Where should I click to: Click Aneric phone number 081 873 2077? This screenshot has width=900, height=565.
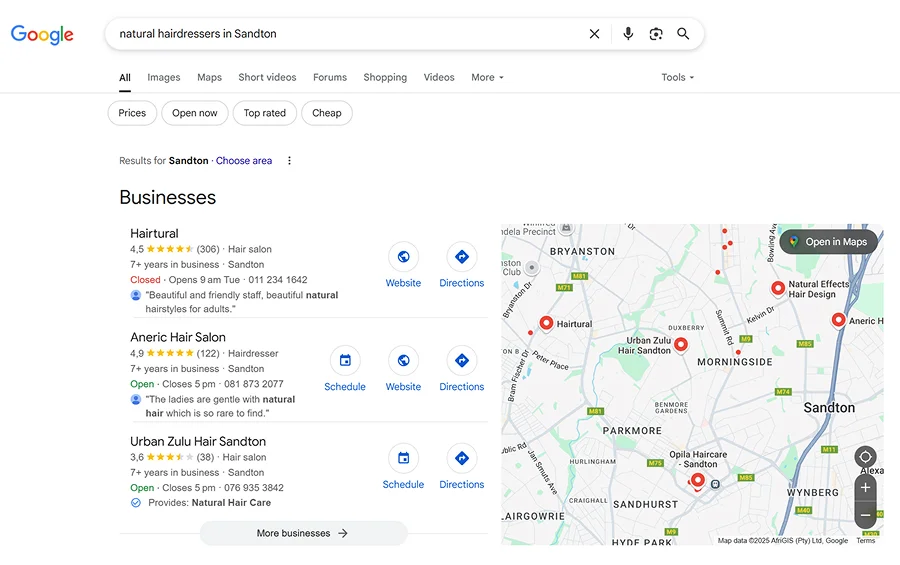tap(254, 384)
